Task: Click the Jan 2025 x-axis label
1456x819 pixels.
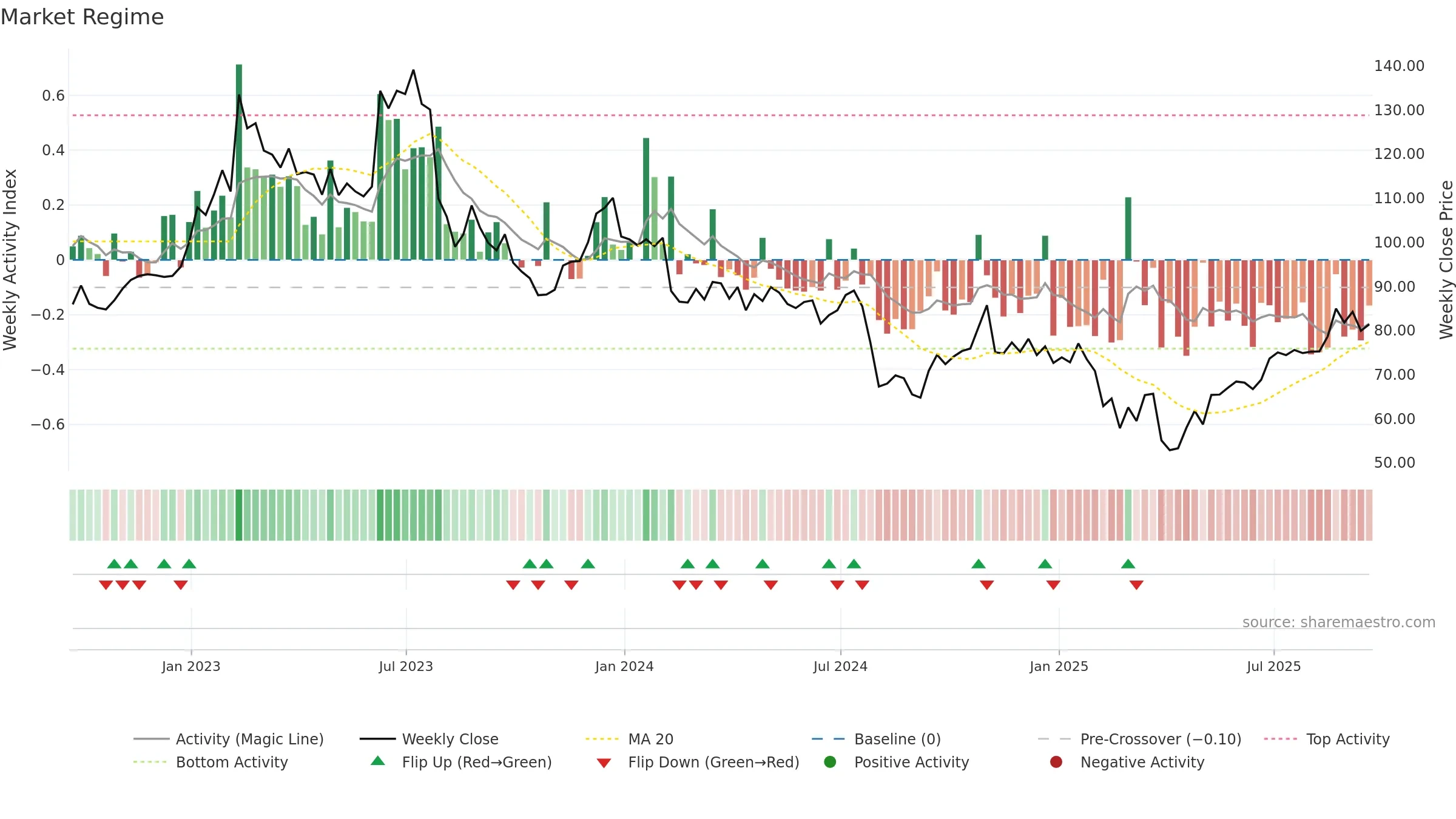Action: (1059, 666)
